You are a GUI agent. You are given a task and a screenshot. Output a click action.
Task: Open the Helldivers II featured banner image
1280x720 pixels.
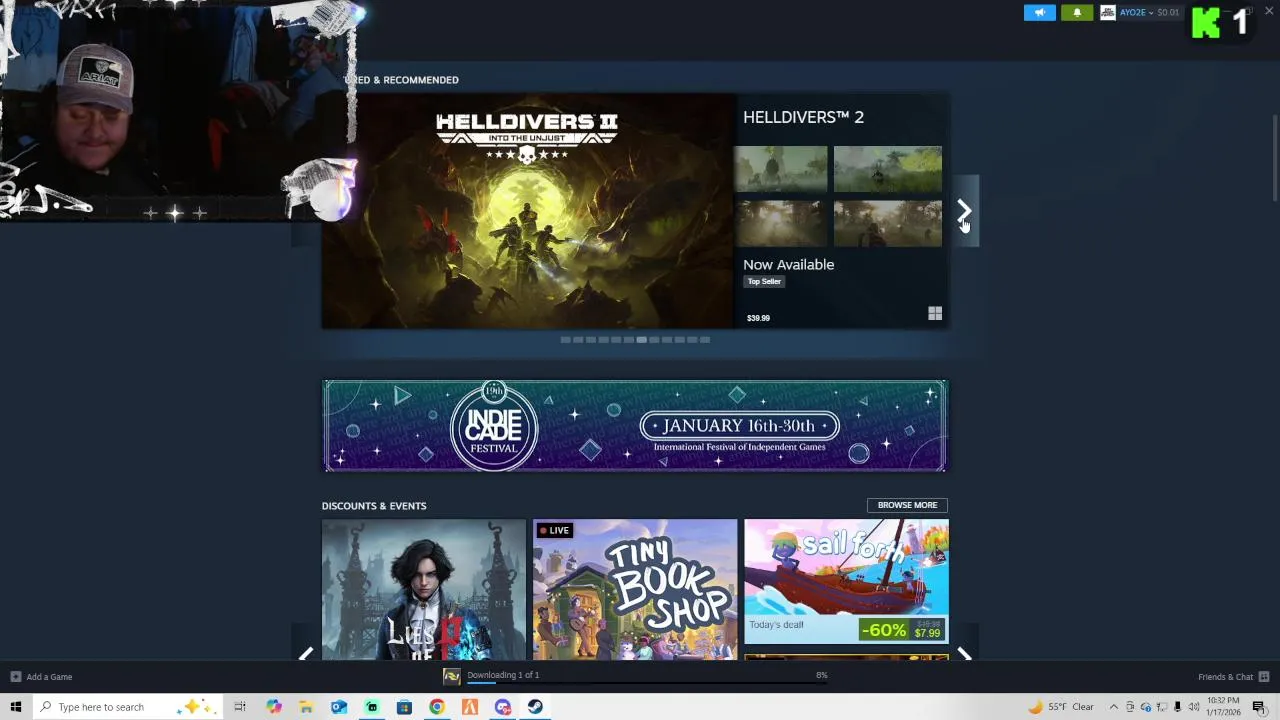[x=528, y=211]
